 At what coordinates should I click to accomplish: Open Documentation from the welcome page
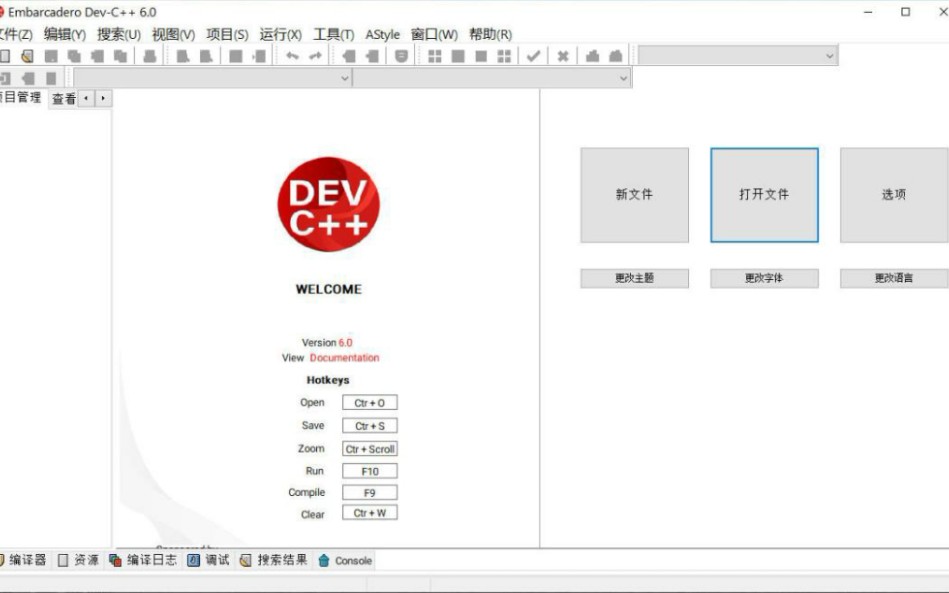point(344,357)
